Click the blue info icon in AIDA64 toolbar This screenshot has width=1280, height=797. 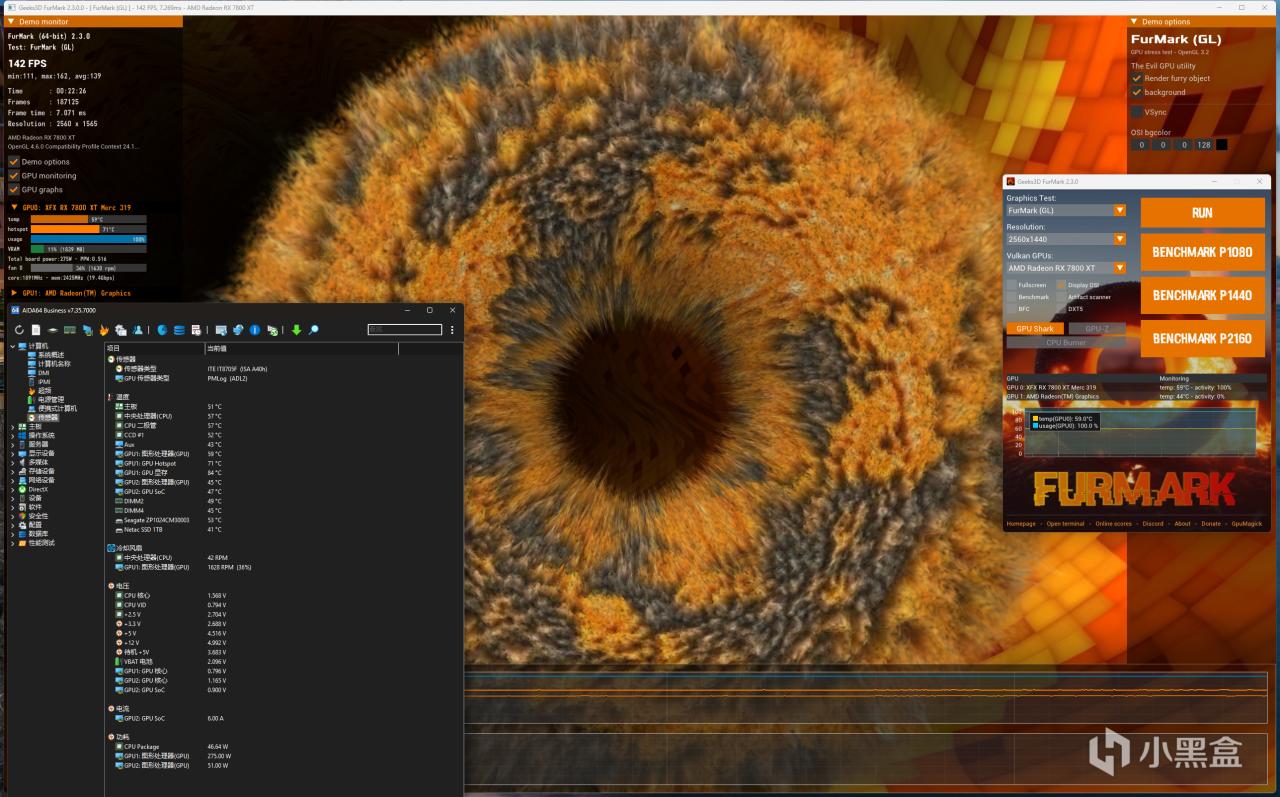(x=255, y=330)
